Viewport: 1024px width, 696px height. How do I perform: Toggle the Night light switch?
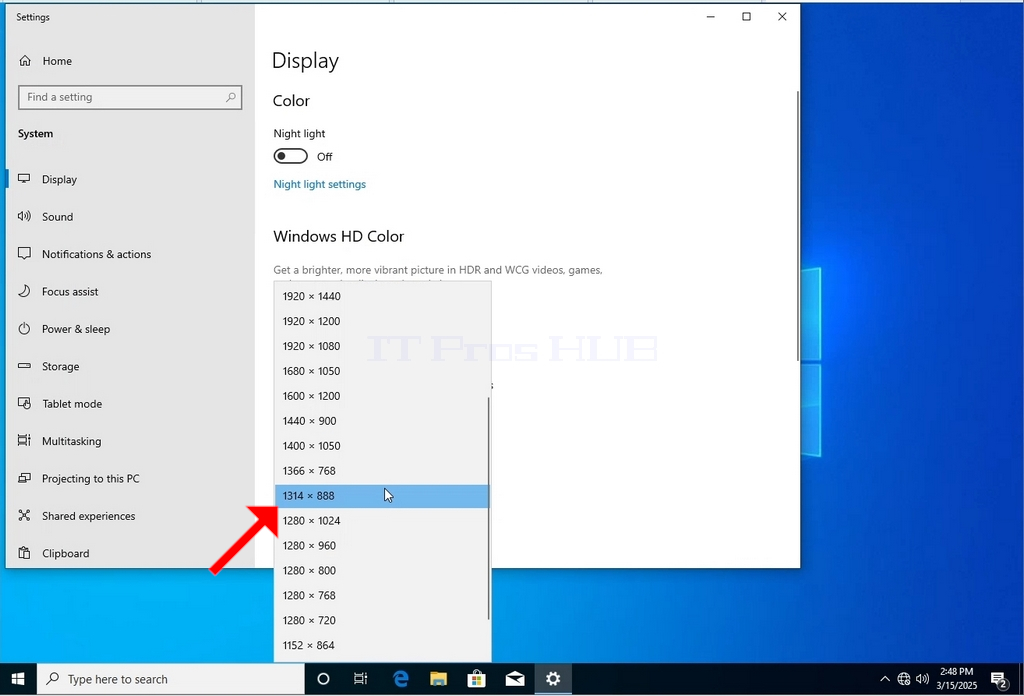click(291, 156)
